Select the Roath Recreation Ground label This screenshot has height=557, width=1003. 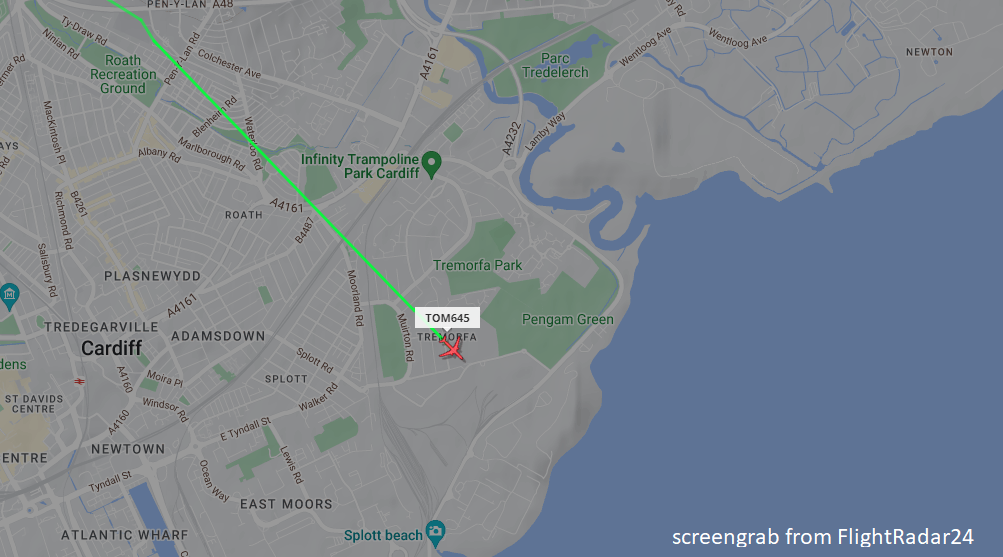point(123,74)
